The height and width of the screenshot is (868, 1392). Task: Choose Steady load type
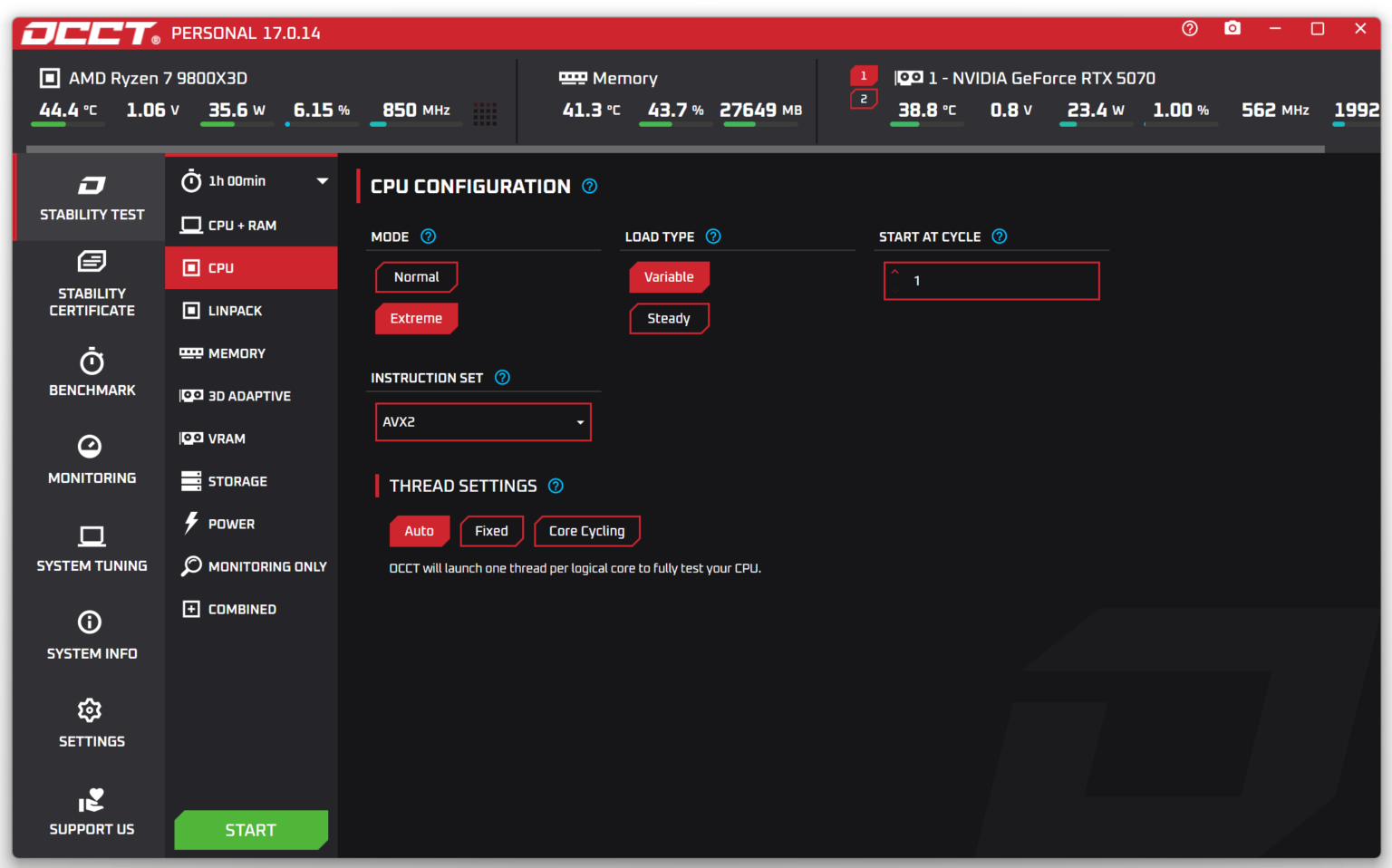tap(670, 319)
